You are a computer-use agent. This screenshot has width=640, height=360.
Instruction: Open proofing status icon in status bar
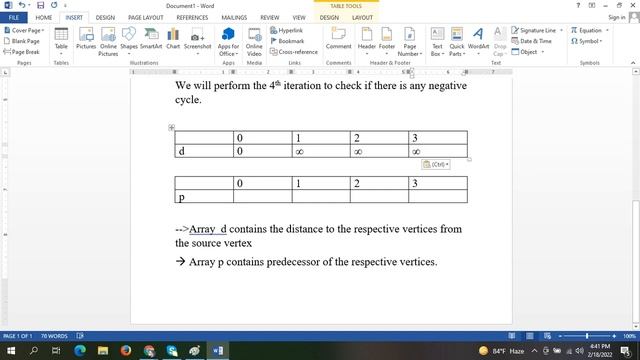pyautogui.click(x=80, y=336)
